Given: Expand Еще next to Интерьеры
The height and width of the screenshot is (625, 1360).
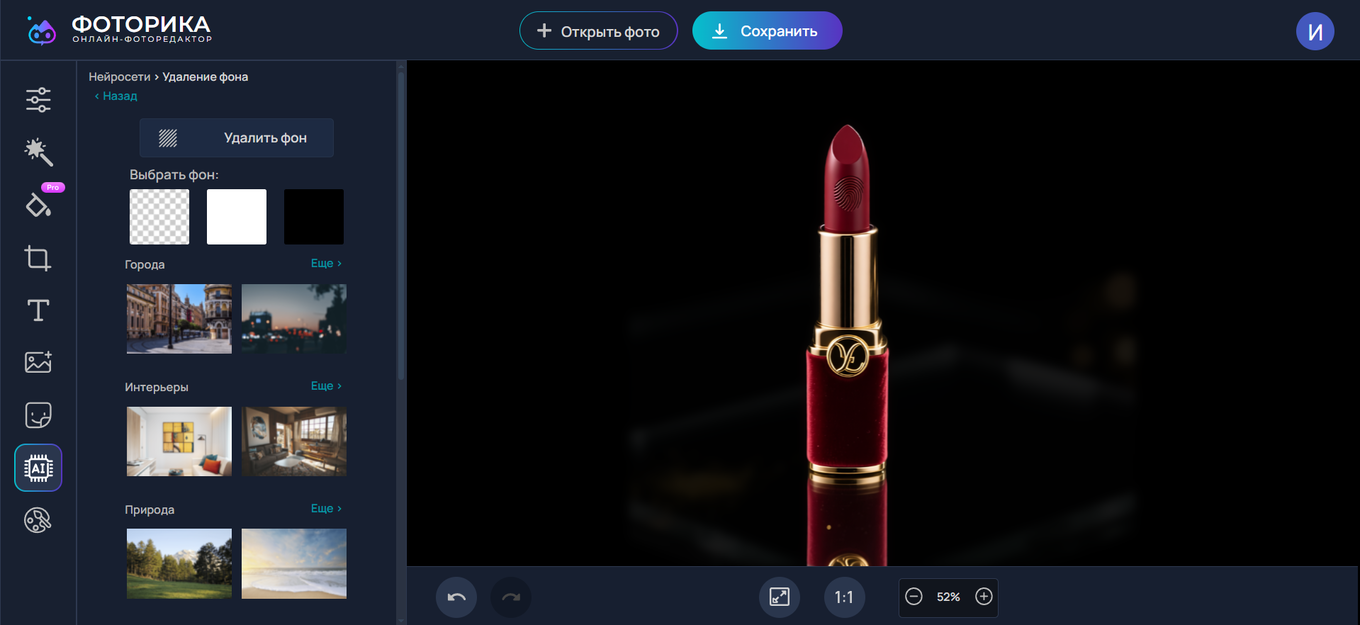Looking at the screenshot, I should coord(325,385).
